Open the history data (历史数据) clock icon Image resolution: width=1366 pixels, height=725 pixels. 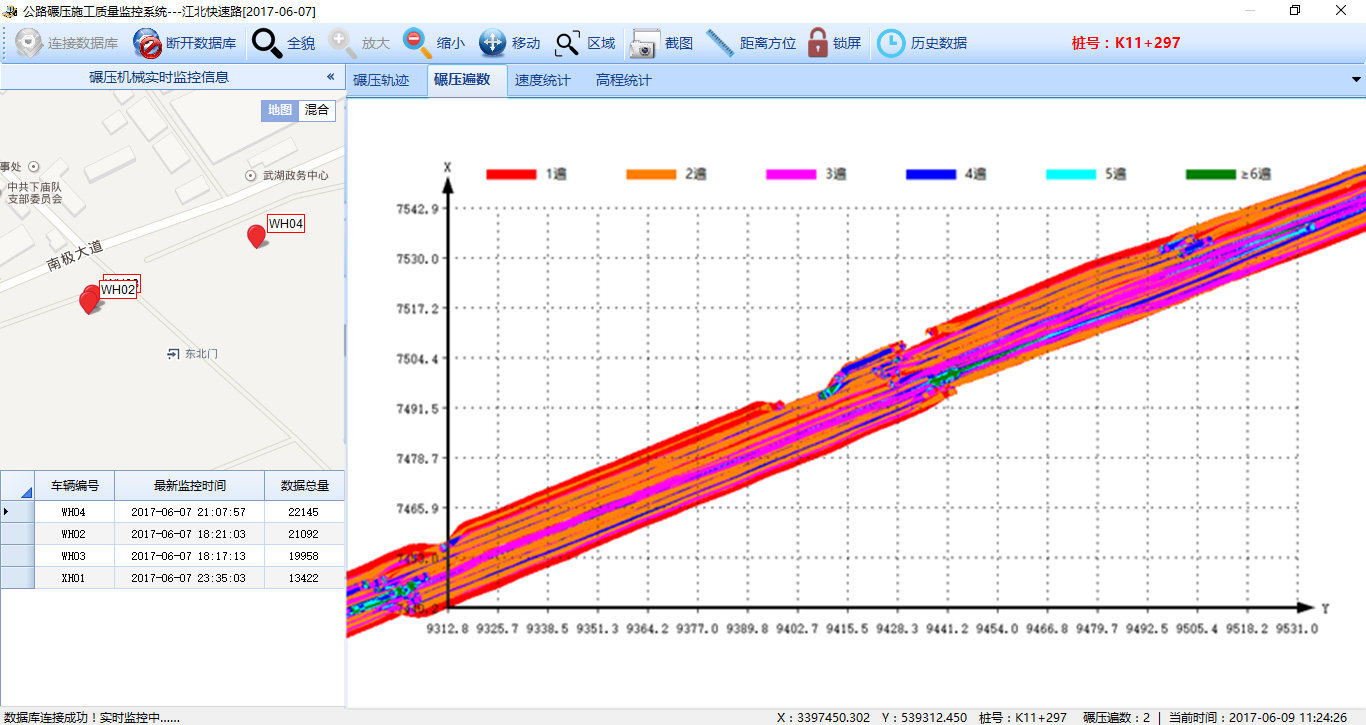(x=890, y=43)
